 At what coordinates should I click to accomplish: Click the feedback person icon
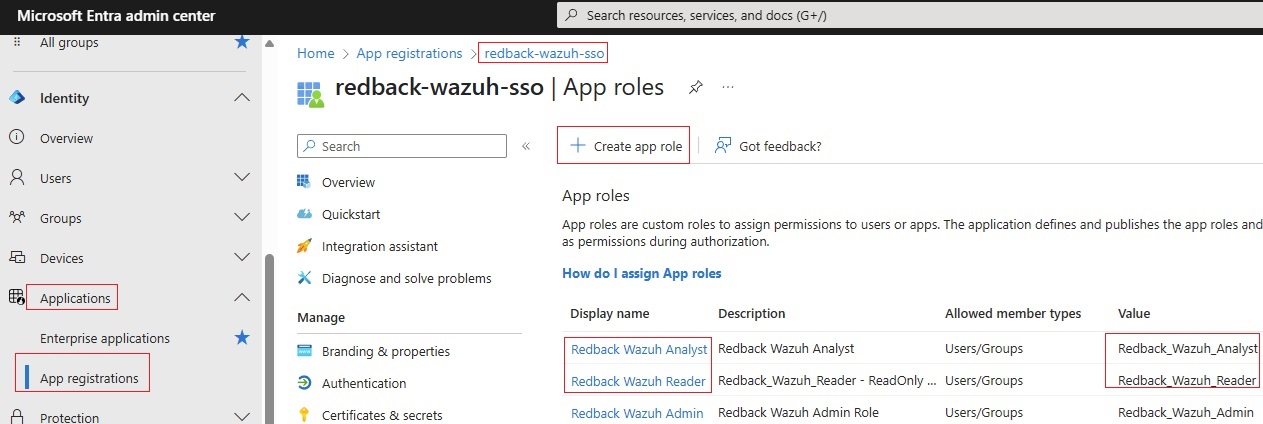(x=723, y=146)
